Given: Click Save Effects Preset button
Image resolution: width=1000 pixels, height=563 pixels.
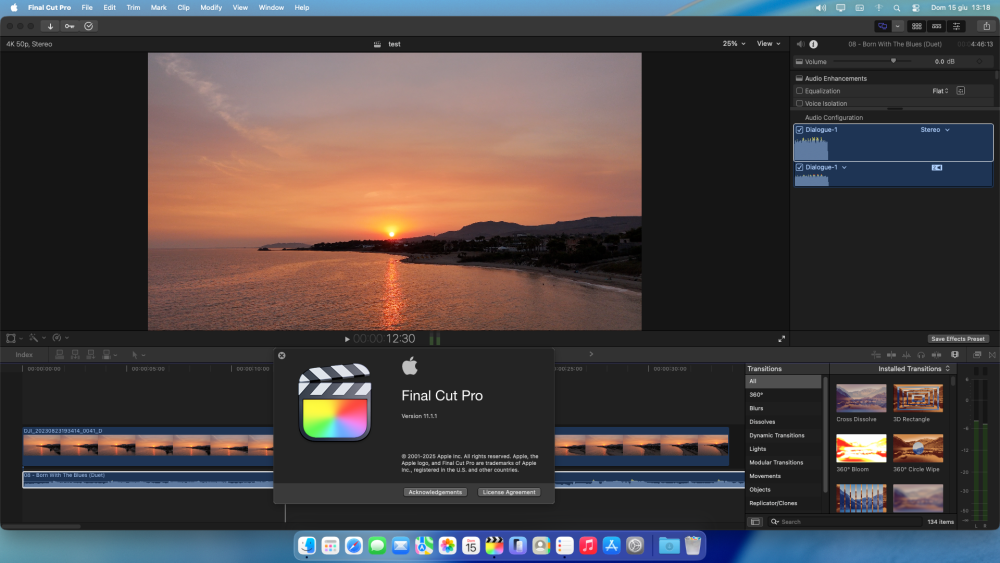Looking at the screenshot, I should [x=958, y=339].
